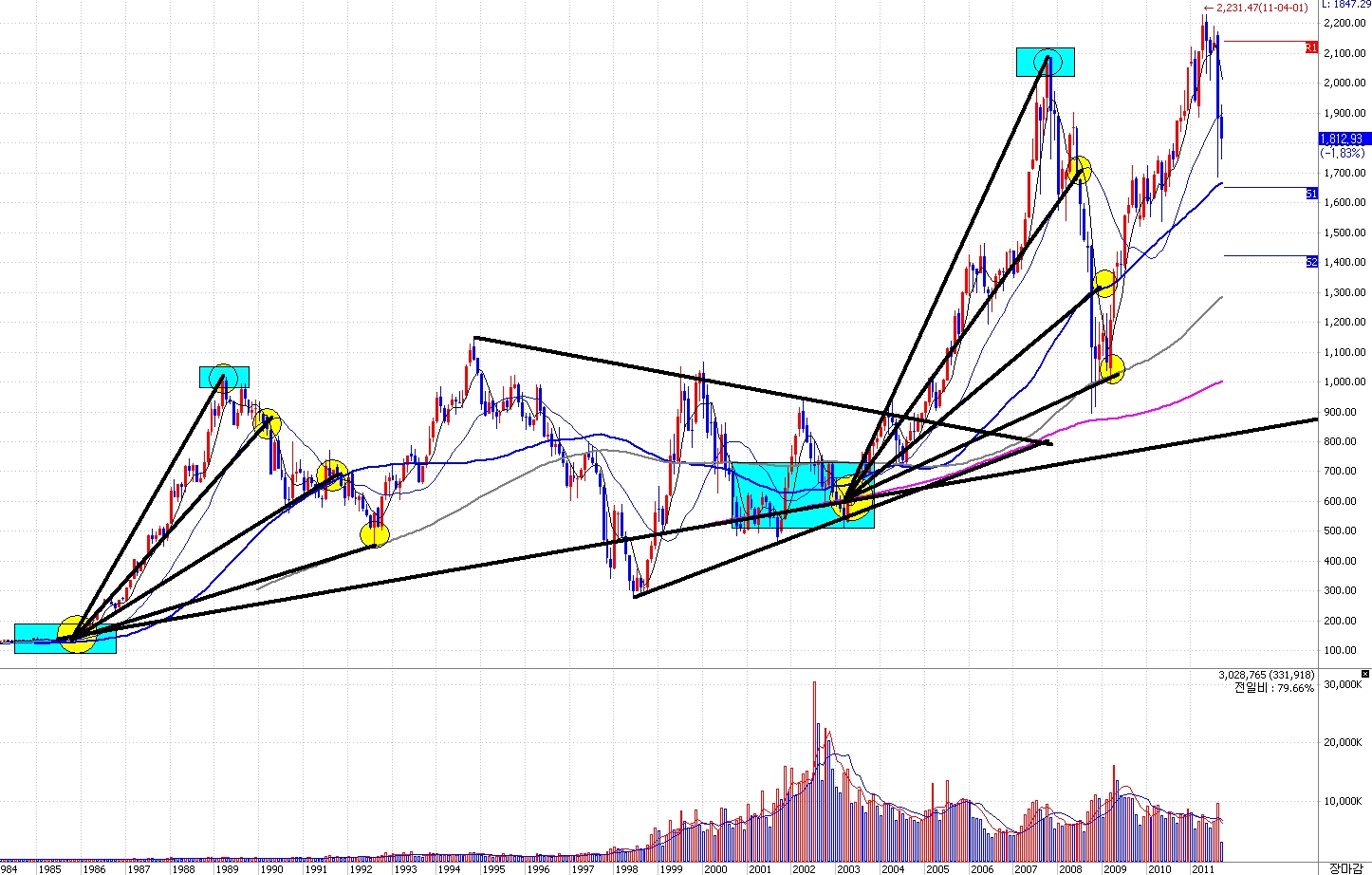The image size is (1372, 875).
Task: Click the blue S2 support level marker
Action: (1311, 261)
